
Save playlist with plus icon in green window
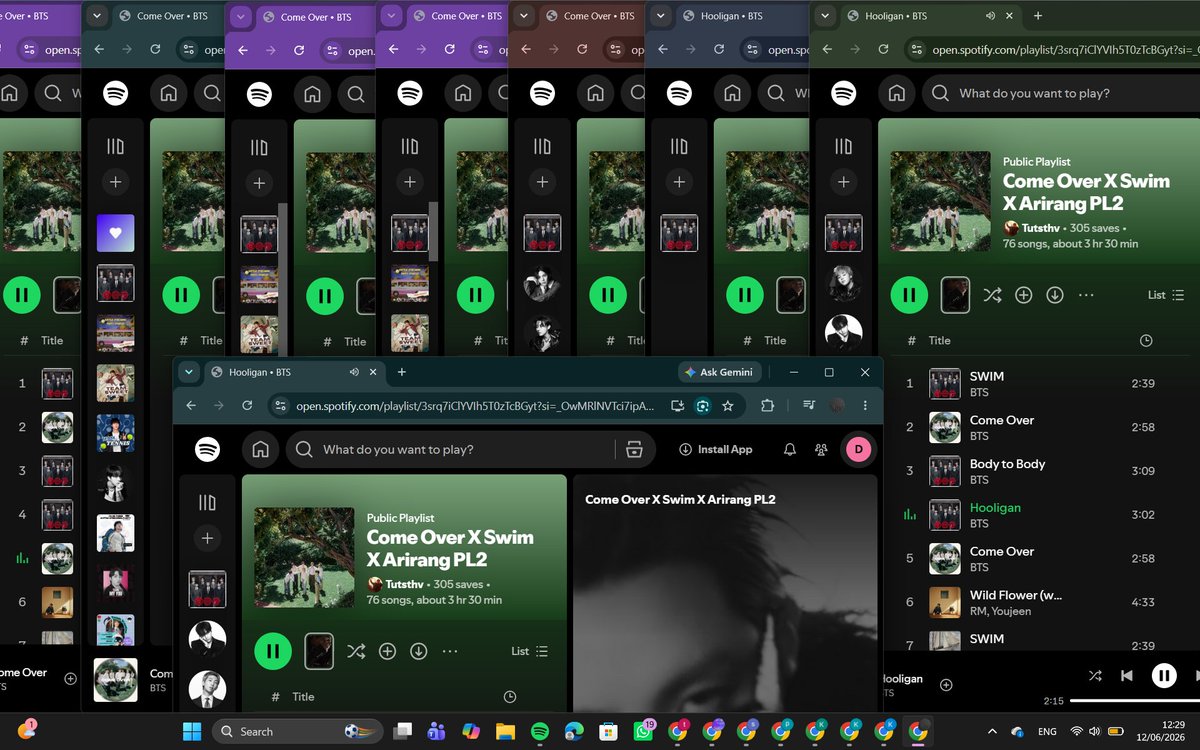1023,295
